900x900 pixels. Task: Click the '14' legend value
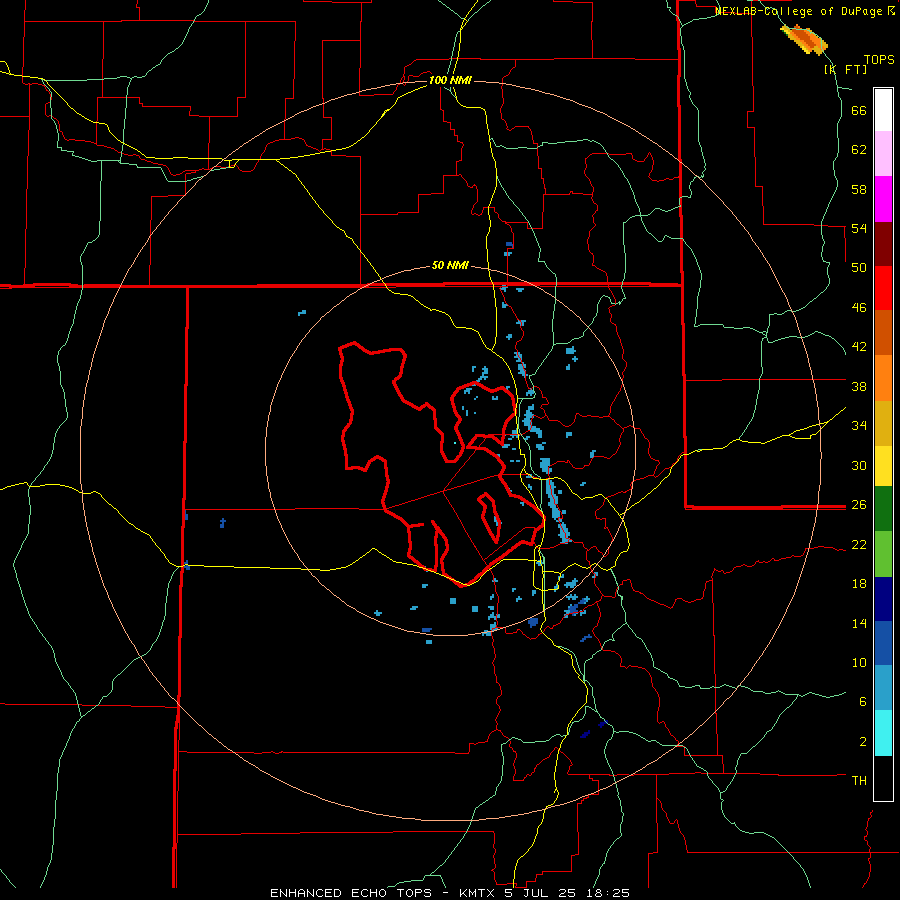point(859,623)
